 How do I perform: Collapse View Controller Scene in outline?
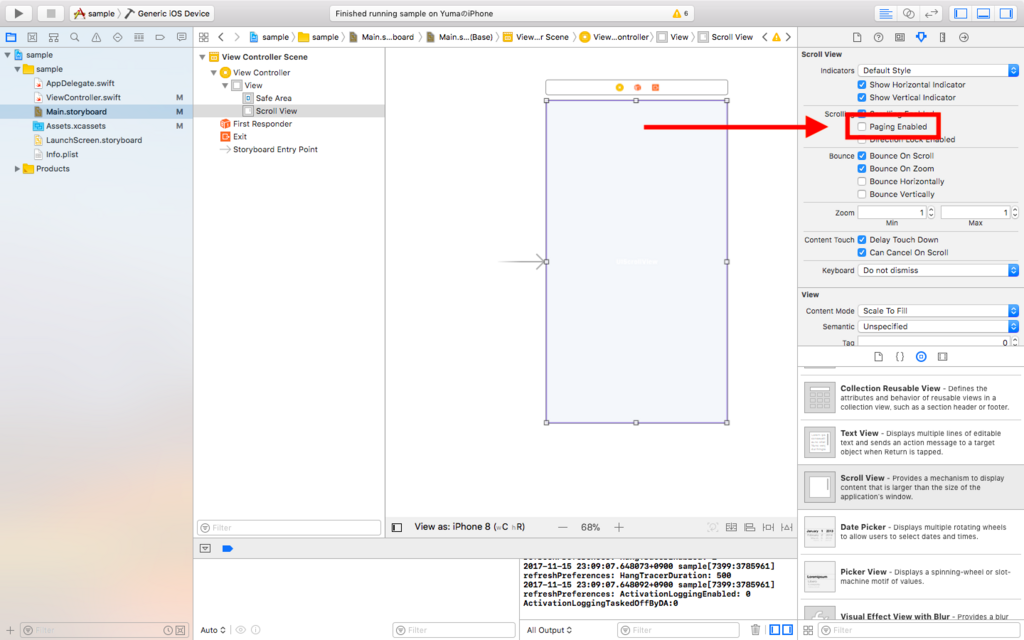[202, 57]
